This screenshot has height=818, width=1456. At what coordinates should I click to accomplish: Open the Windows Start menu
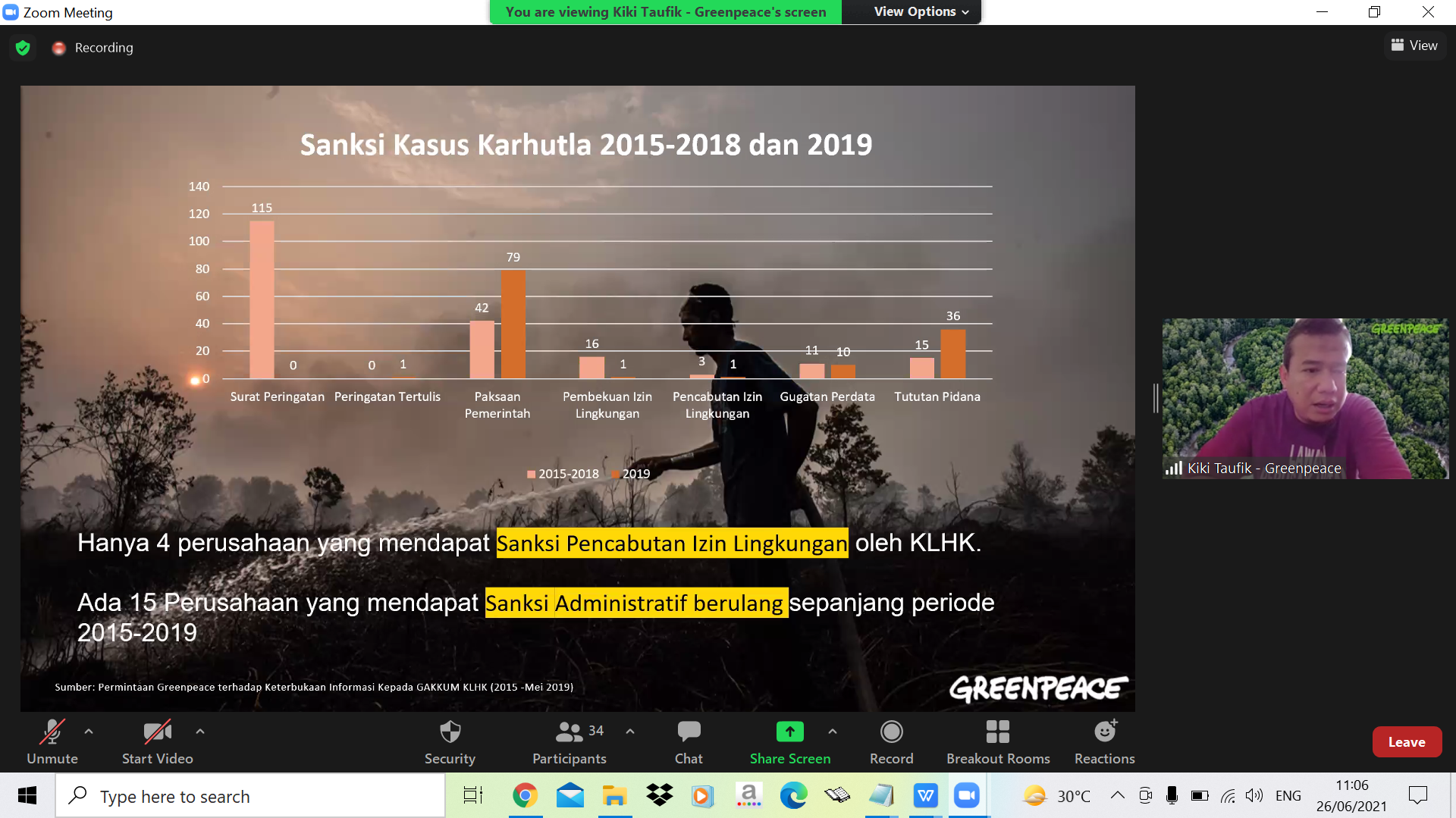point(27,795)
